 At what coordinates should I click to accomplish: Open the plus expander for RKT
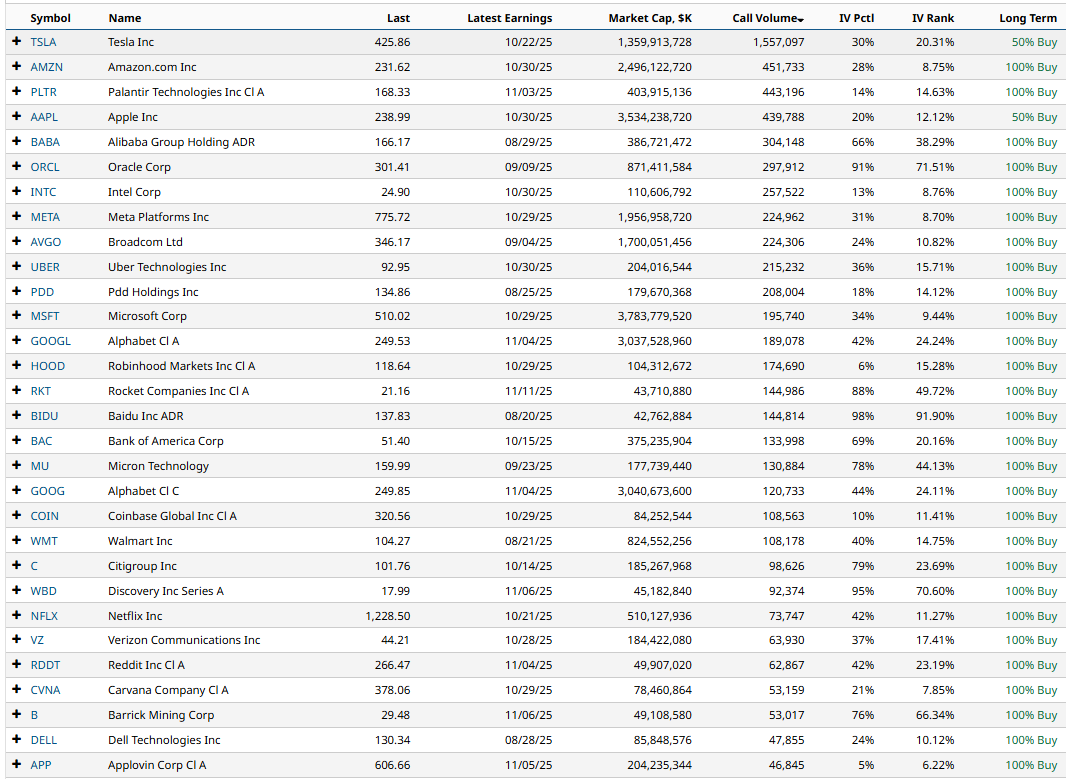tap(17, 391)
